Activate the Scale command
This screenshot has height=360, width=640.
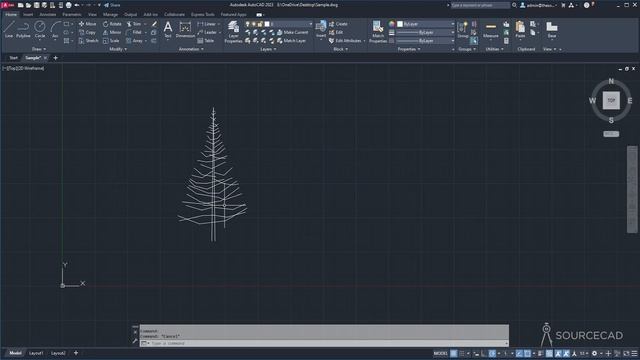click(111, 41)
